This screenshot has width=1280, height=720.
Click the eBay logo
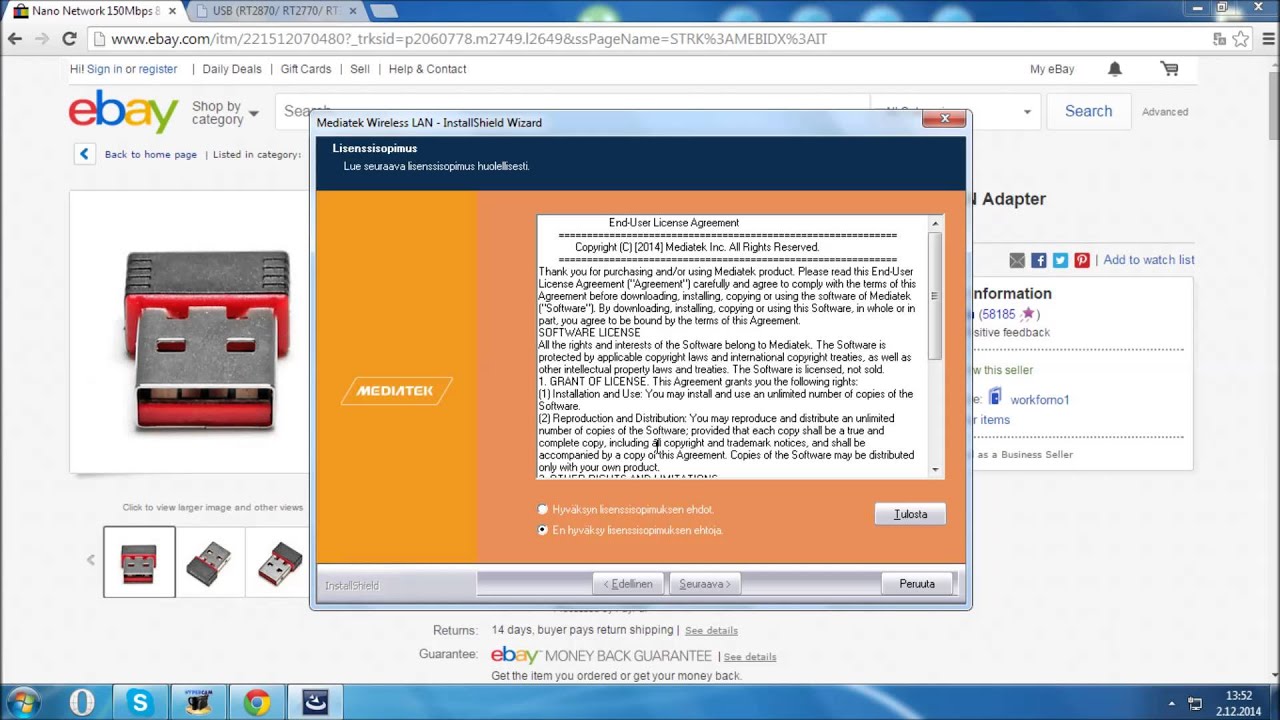click(123, 111)
